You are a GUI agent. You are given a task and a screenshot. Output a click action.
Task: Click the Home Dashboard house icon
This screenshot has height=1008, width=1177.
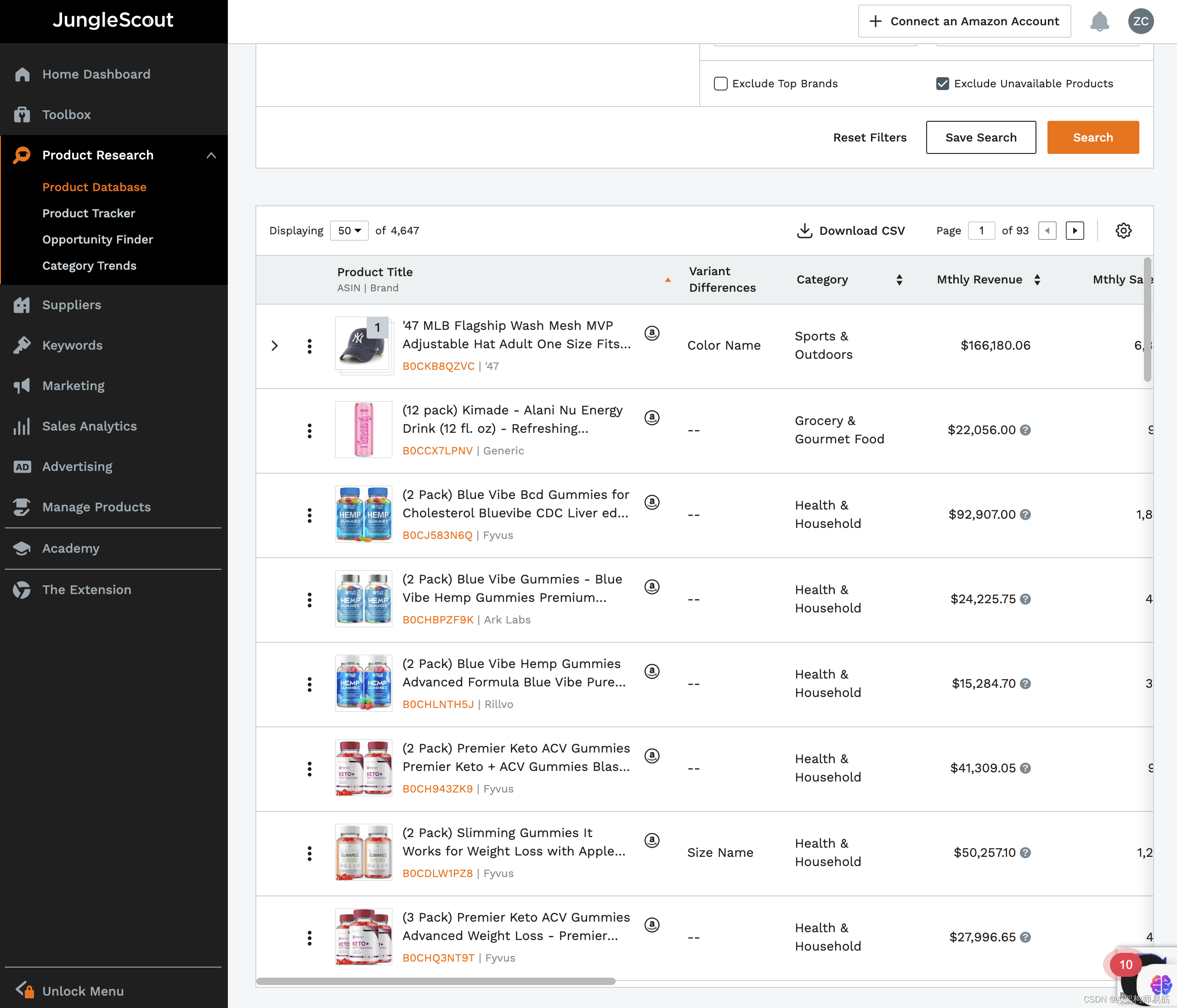pos(22,74)
